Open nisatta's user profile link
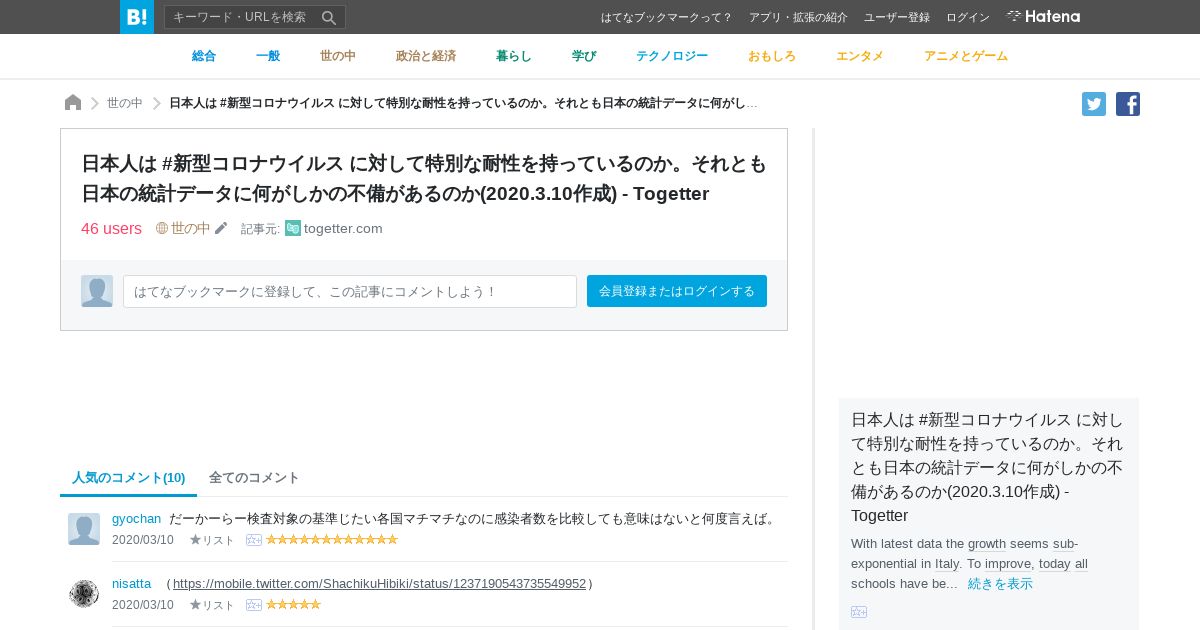The width and height of the screenshot is (1200, 630). pos(131,583)
